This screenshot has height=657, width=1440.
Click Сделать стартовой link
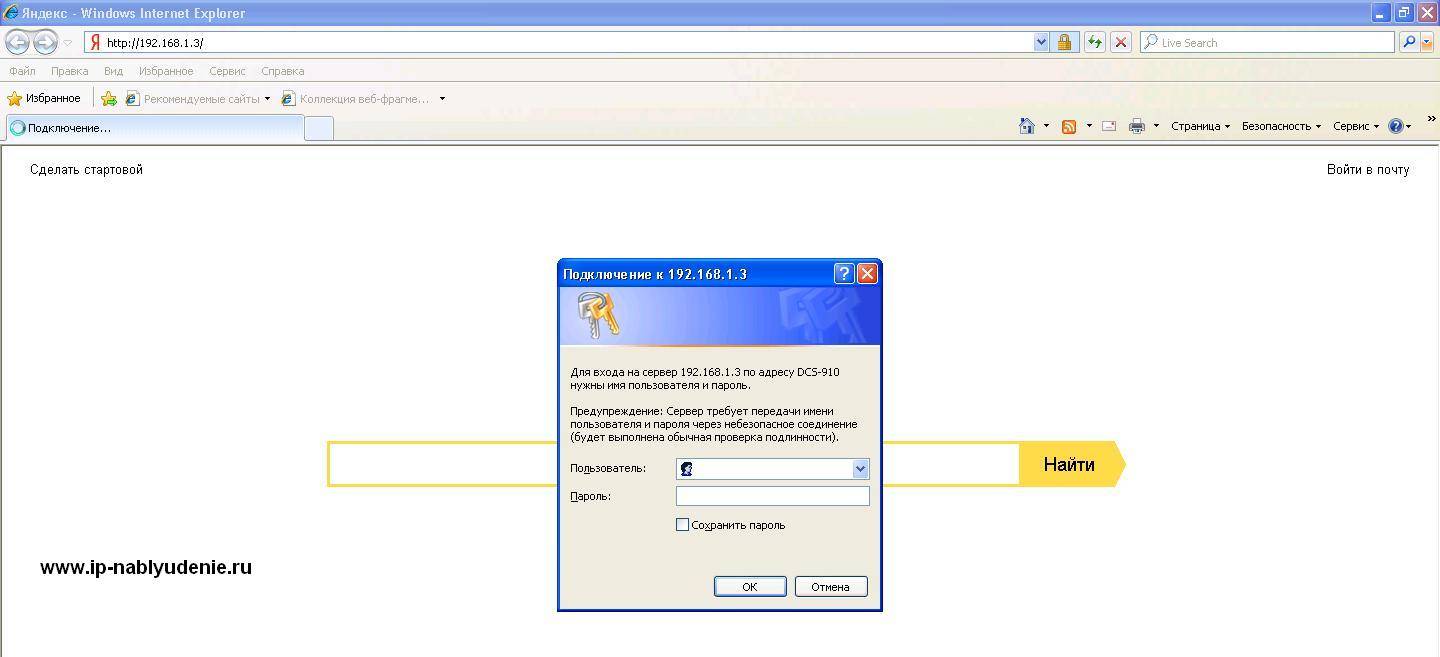click(x=86, y=169)
